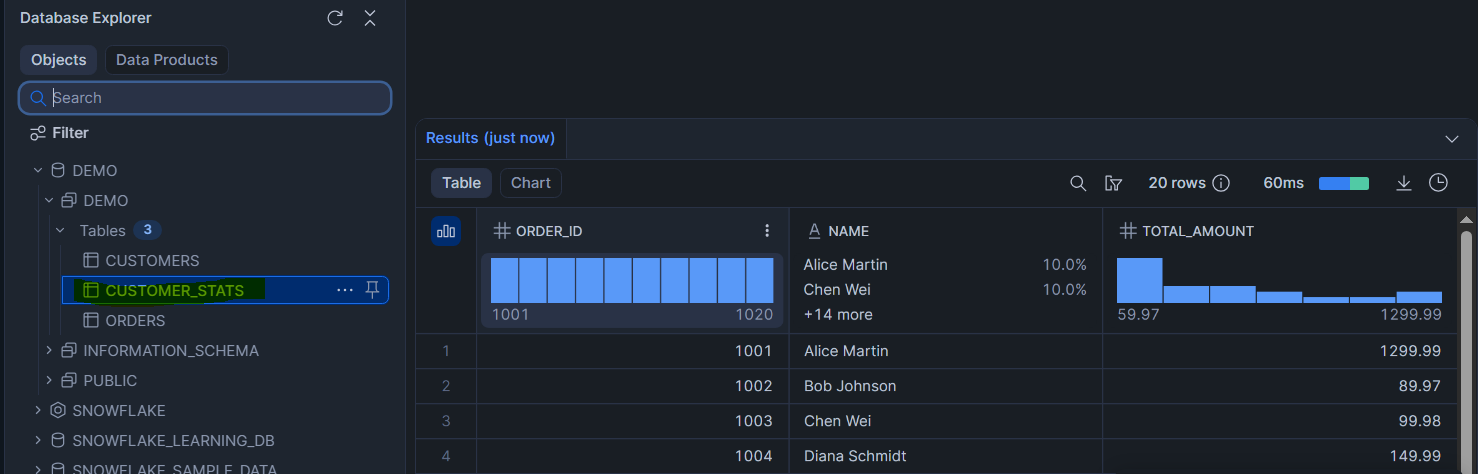
Task: Open query history clock icon
Action: 1438,183
